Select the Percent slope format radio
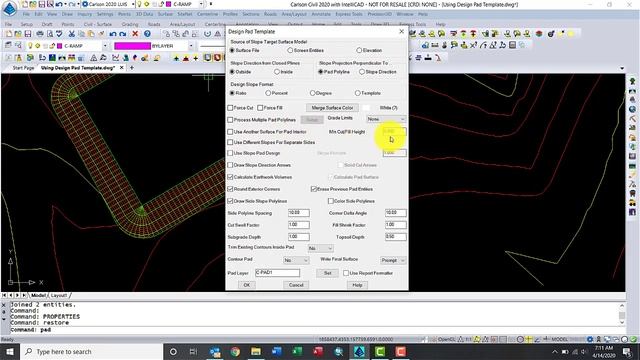640x360 pixels. click(268, 93)
